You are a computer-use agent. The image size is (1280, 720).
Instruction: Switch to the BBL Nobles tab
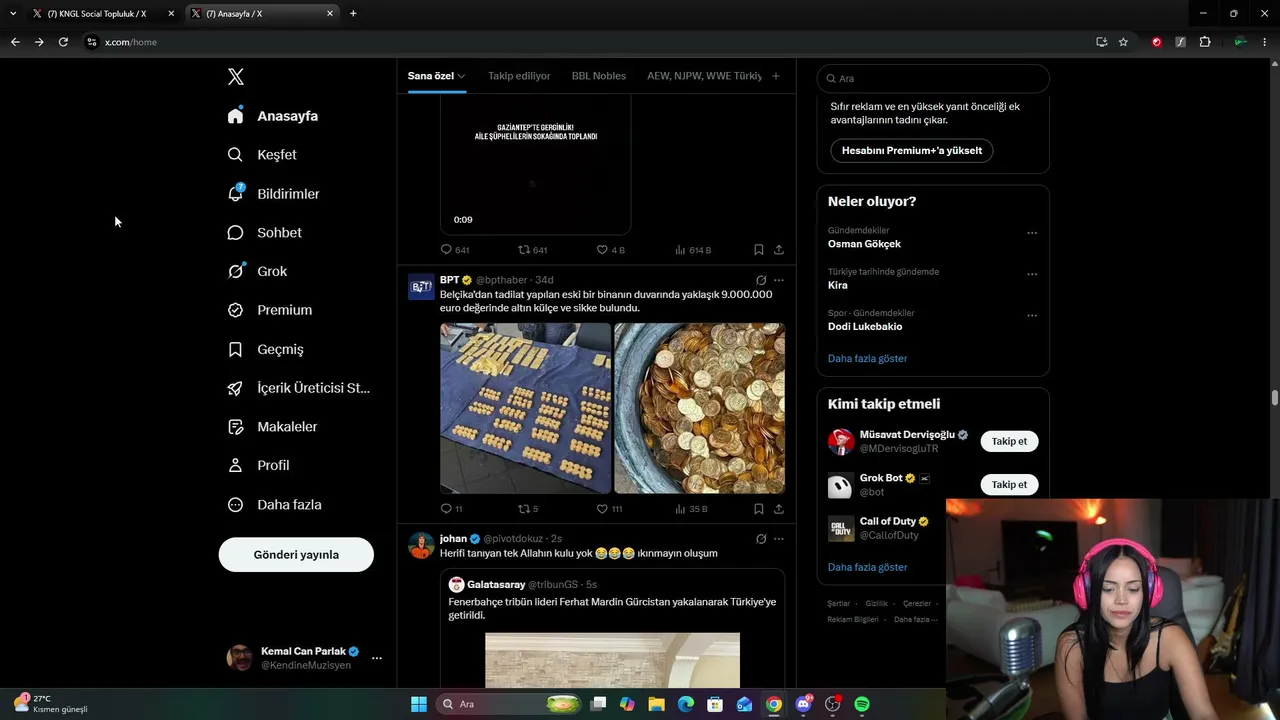pyautogui.click(x=599, y=76)
